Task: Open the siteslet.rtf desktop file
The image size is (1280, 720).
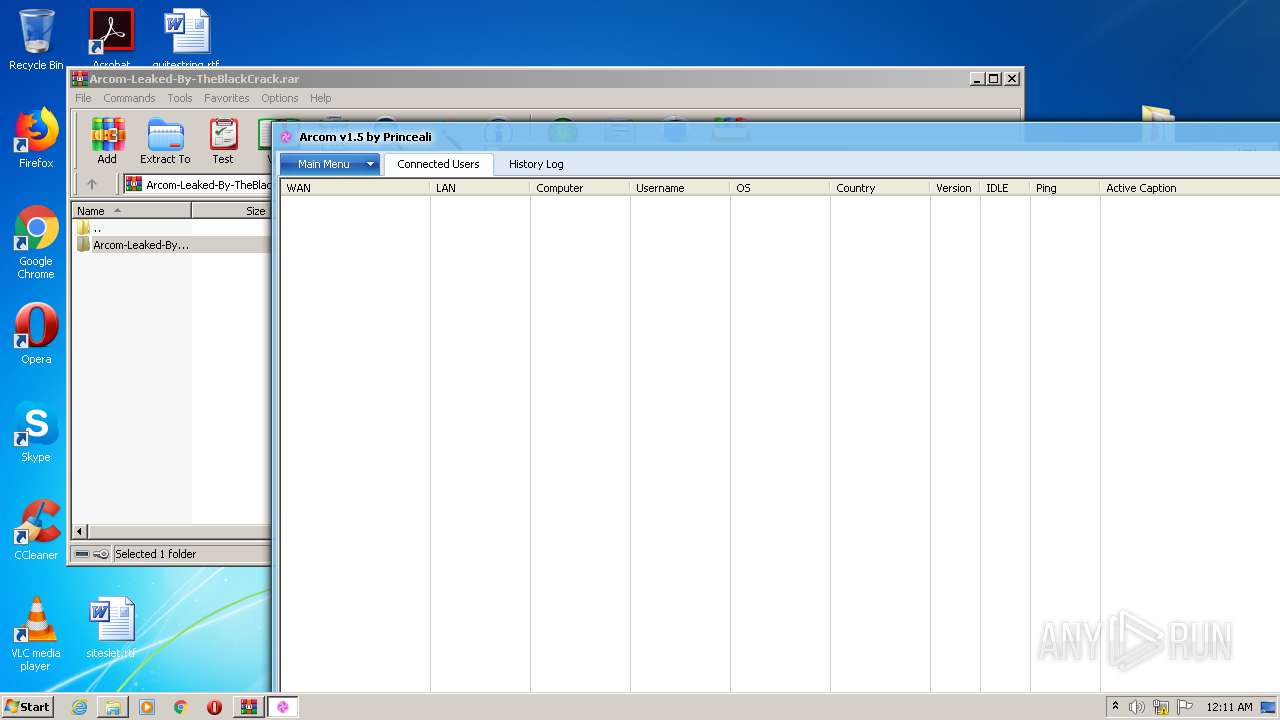Action: (111, 628)
